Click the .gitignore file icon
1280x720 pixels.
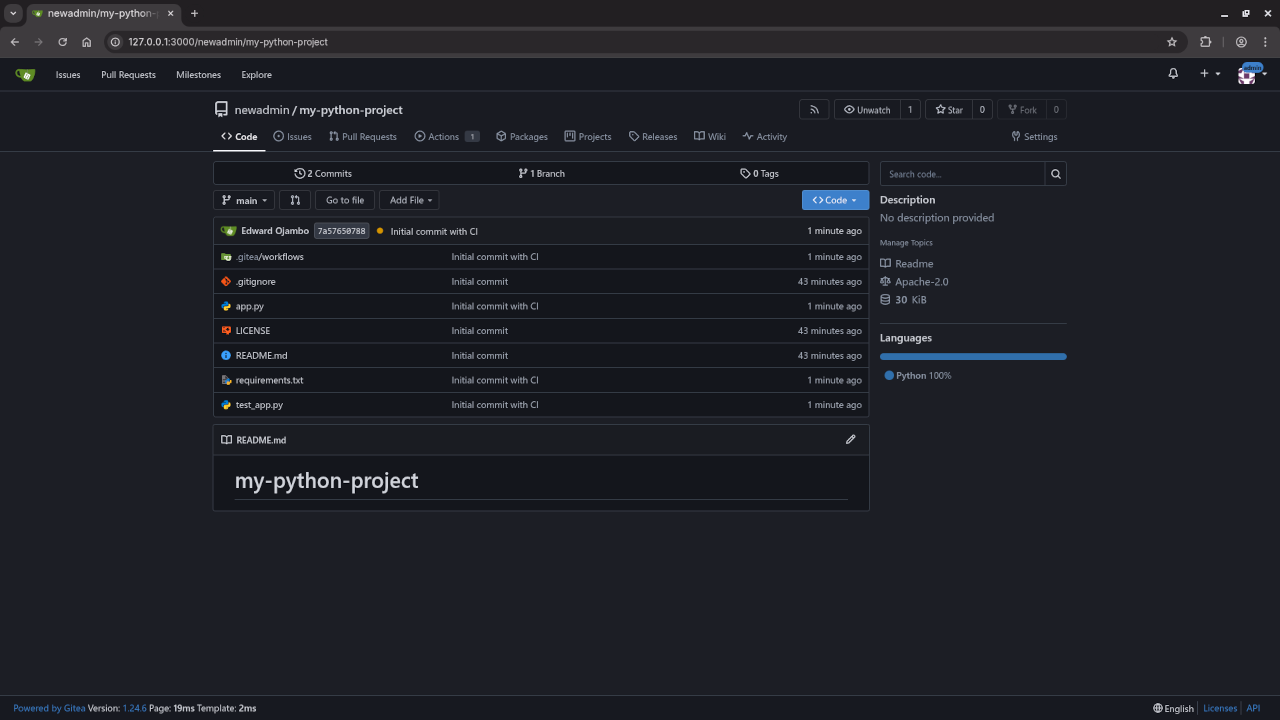pos(226,282)
